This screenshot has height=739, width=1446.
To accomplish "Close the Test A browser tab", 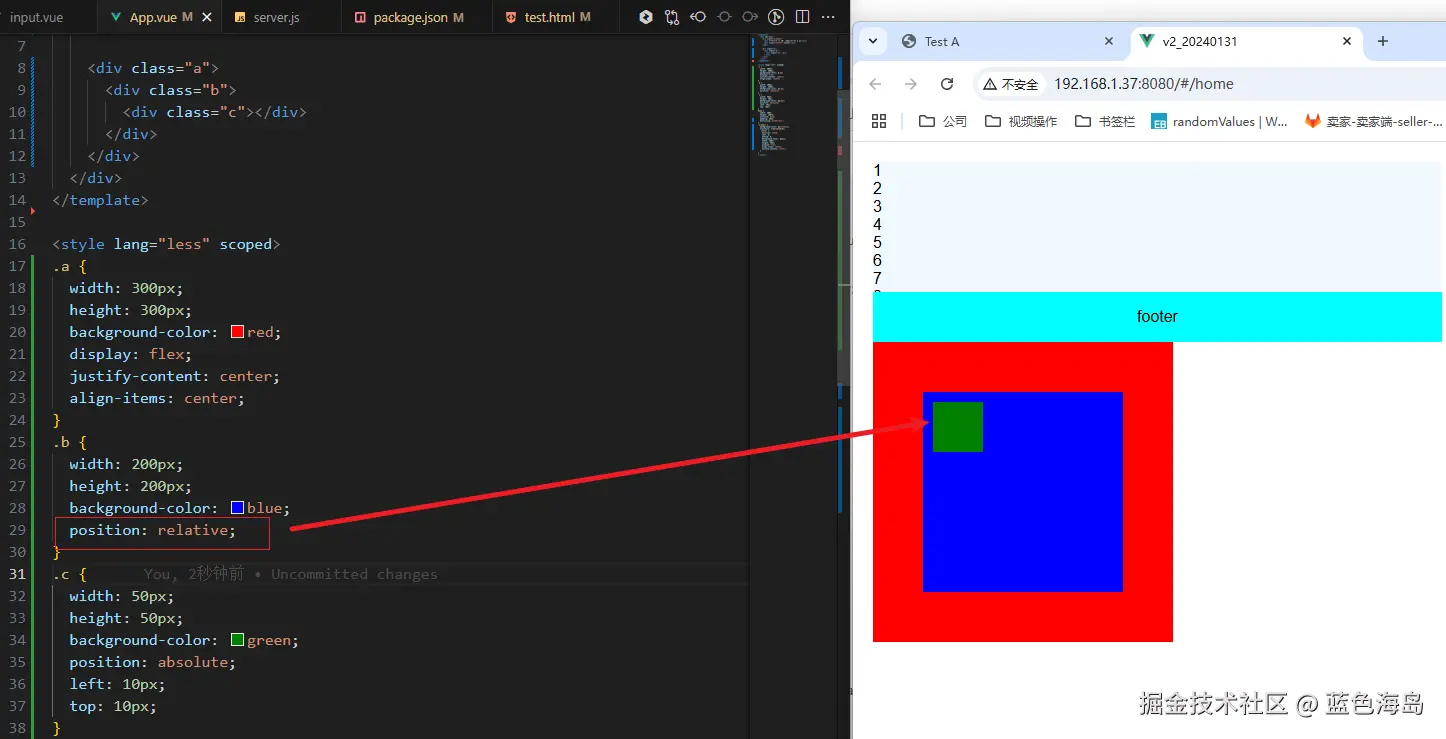I will [1108, 41].
